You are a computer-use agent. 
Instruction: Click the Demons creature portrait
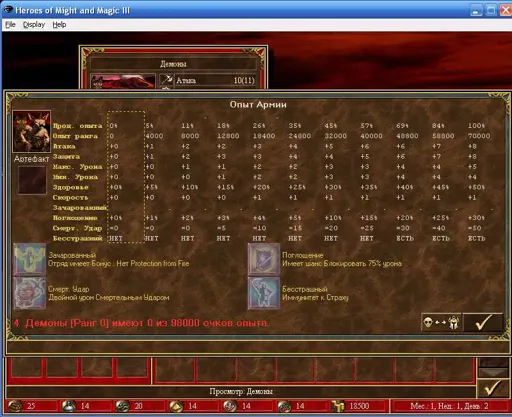point(32,132)
